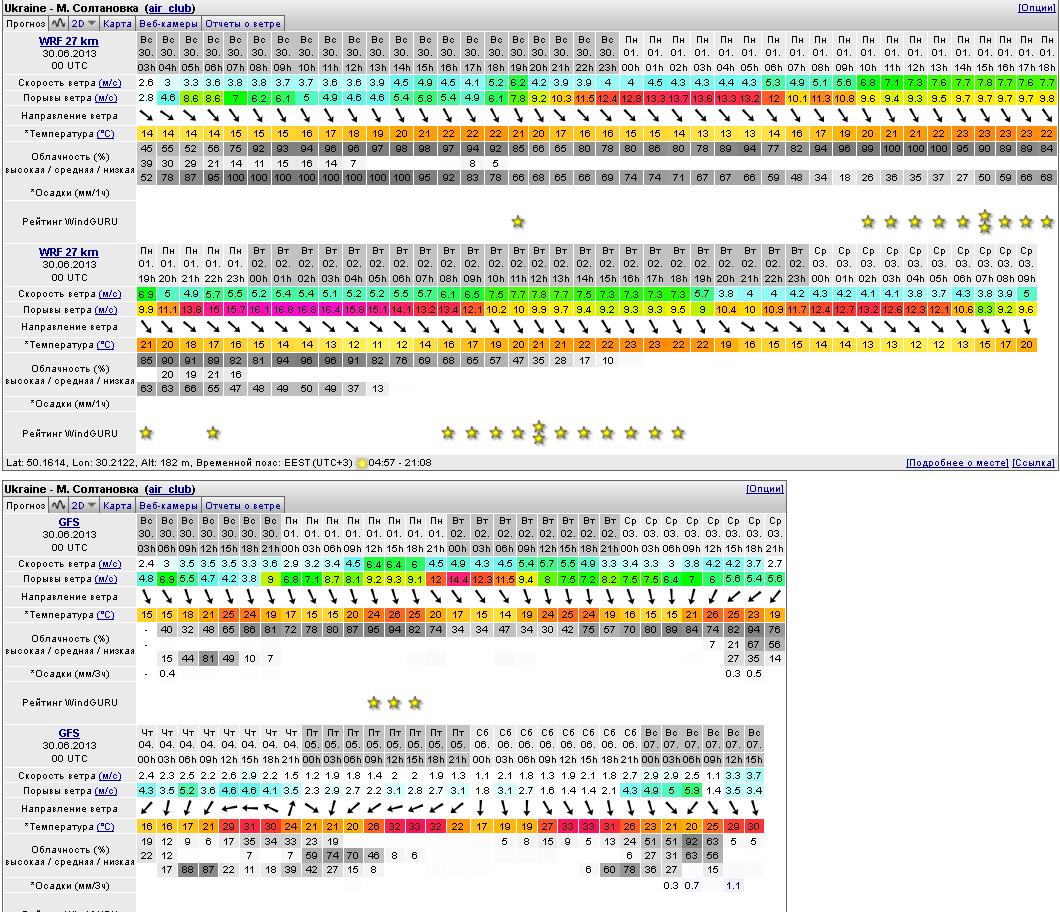Switch to the Карта tab in the top widget

(x=118, y=23)
